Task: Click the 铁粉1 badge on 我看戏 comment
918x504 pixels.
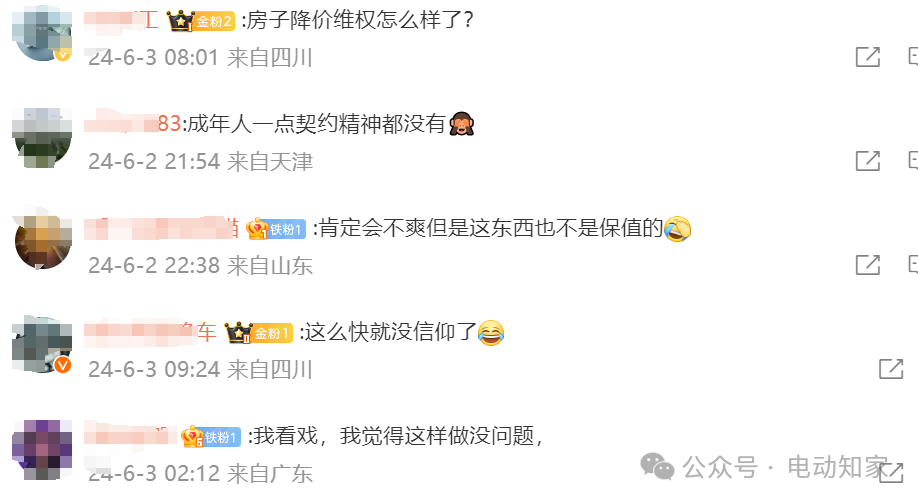Action: tap(211, 437)
